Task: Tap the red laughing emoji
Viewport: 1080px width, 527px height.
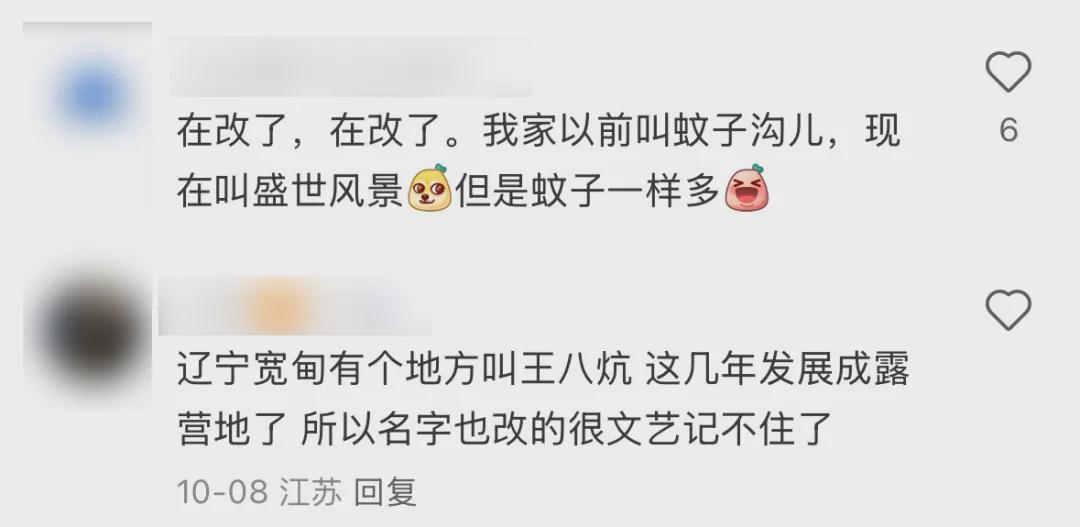Action: coord(747,188)
